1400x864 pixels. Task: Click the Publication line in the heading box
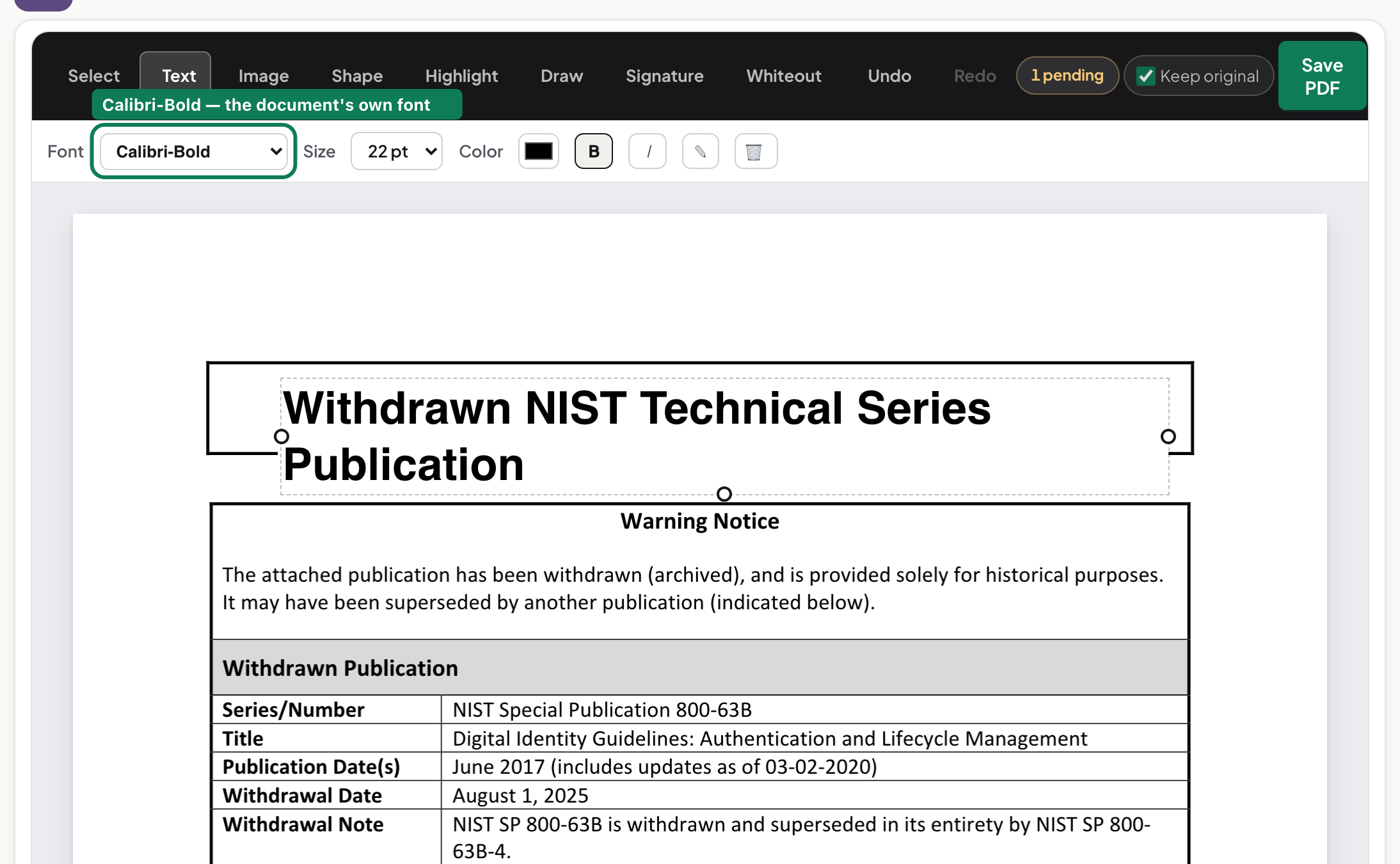coord(404,464)
